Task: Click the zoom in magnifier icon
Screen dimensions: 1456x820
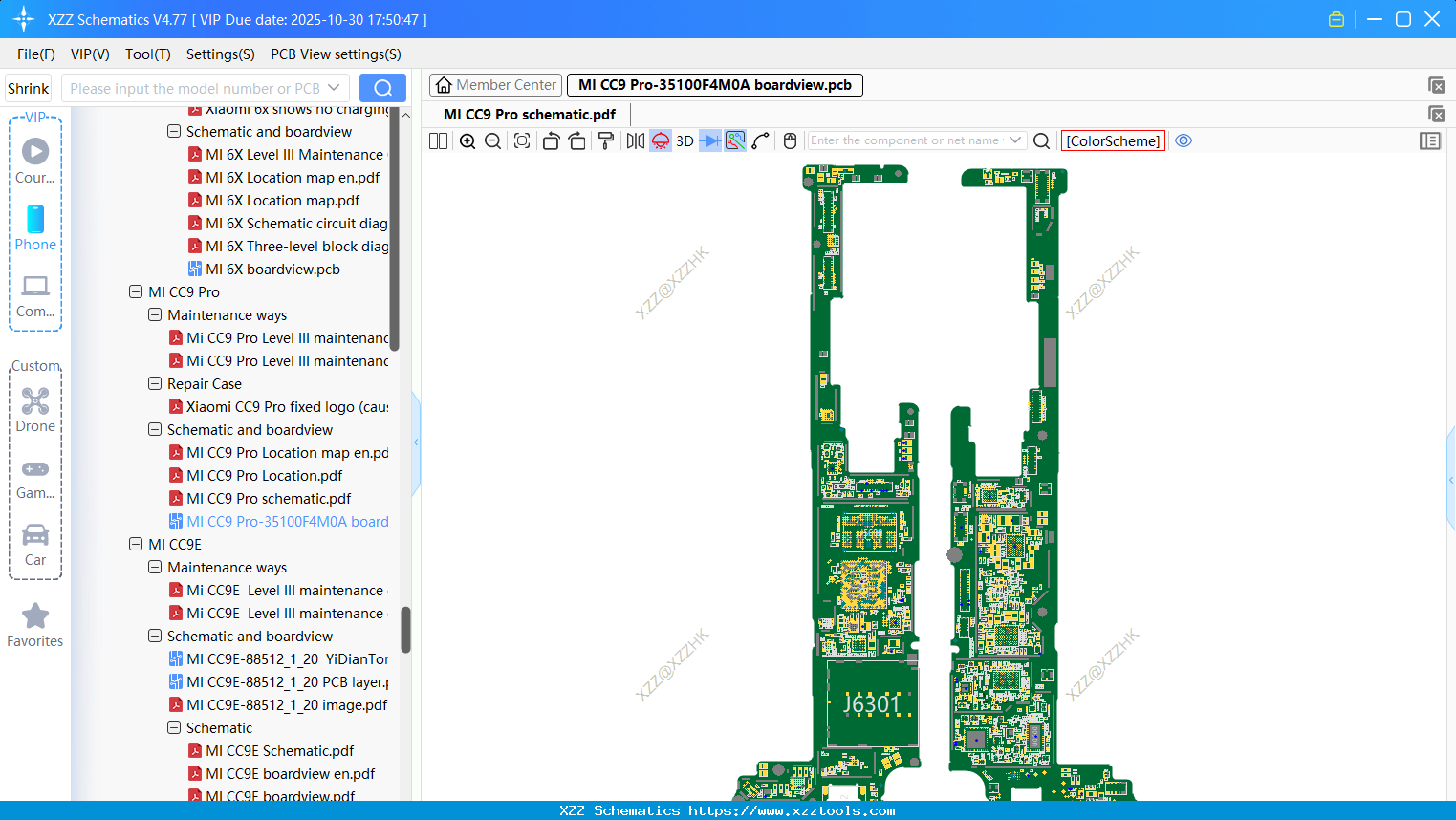Action: 467,140
